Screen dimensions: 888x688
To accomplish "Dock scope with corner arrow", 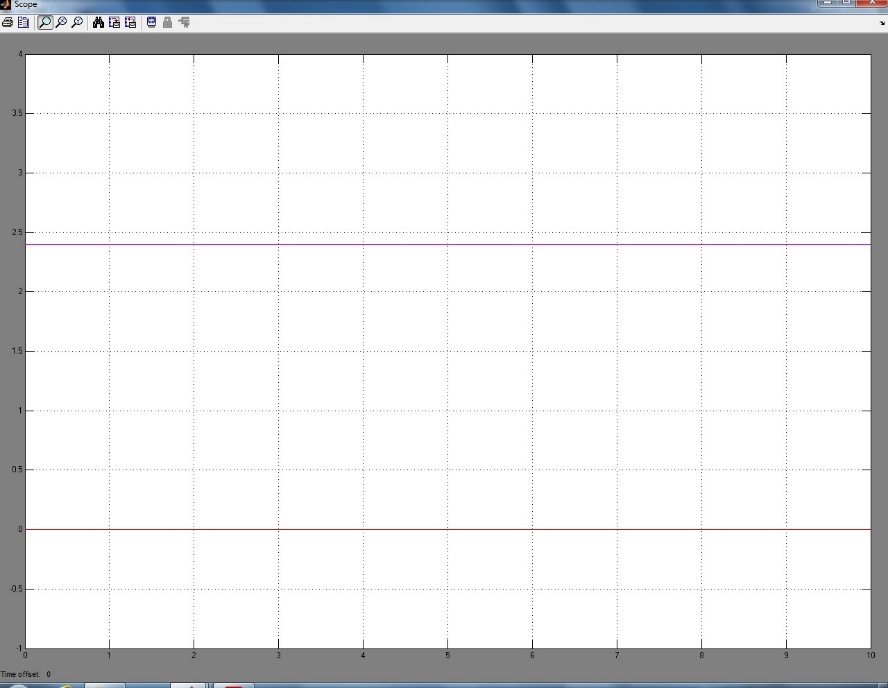I will pos(882,23).
